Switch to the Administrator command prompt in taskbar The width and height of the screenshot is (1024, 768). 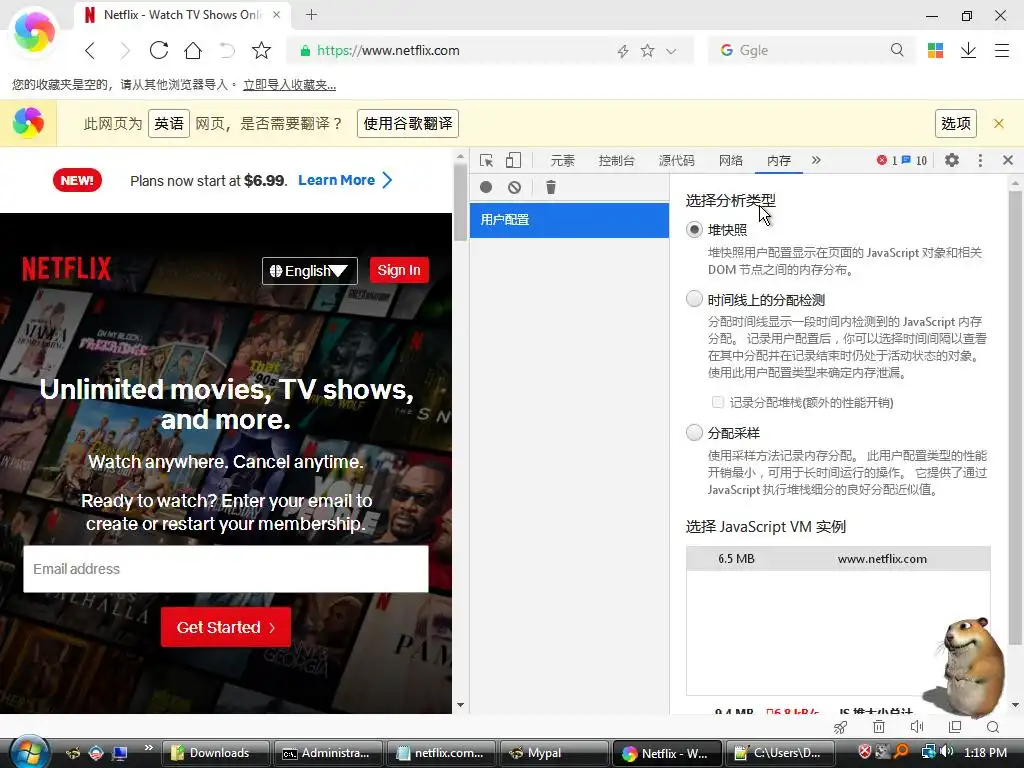click(x=328, y=753)
